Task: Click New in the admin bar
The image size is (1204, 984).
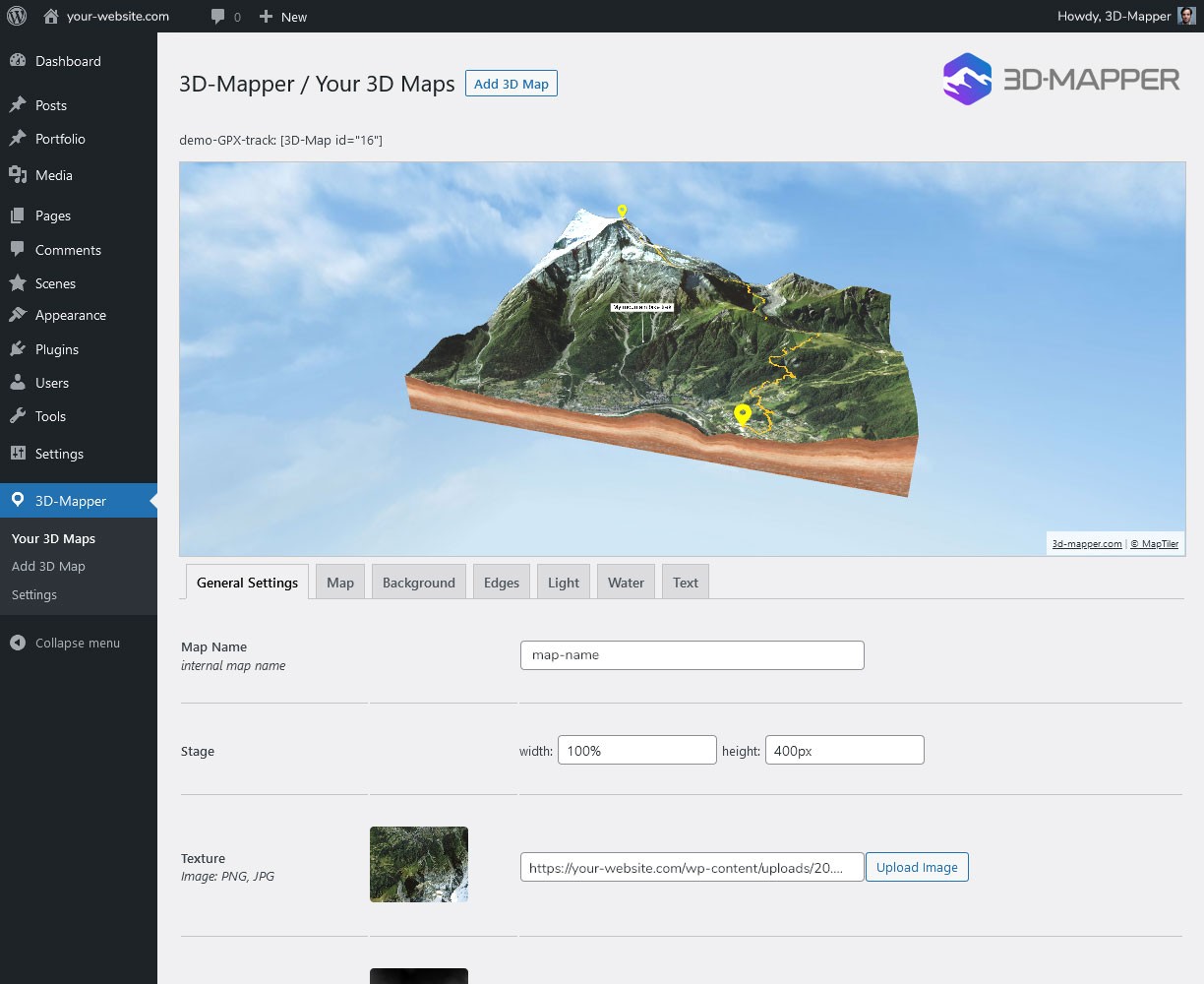Action: 294,17
